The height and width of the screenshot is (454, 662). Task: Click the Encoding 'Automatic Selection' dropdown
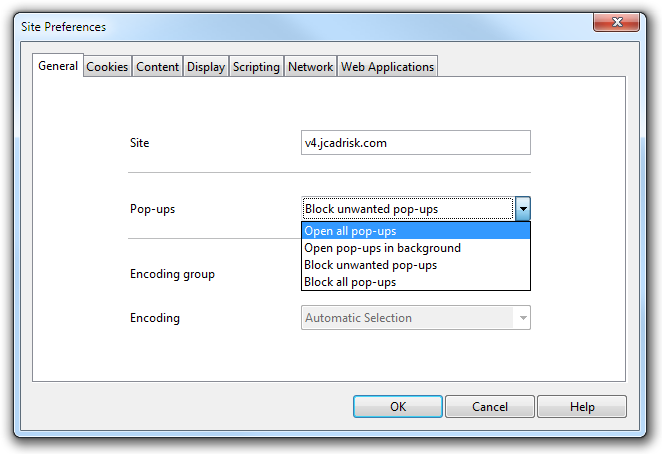click(415, 318)
